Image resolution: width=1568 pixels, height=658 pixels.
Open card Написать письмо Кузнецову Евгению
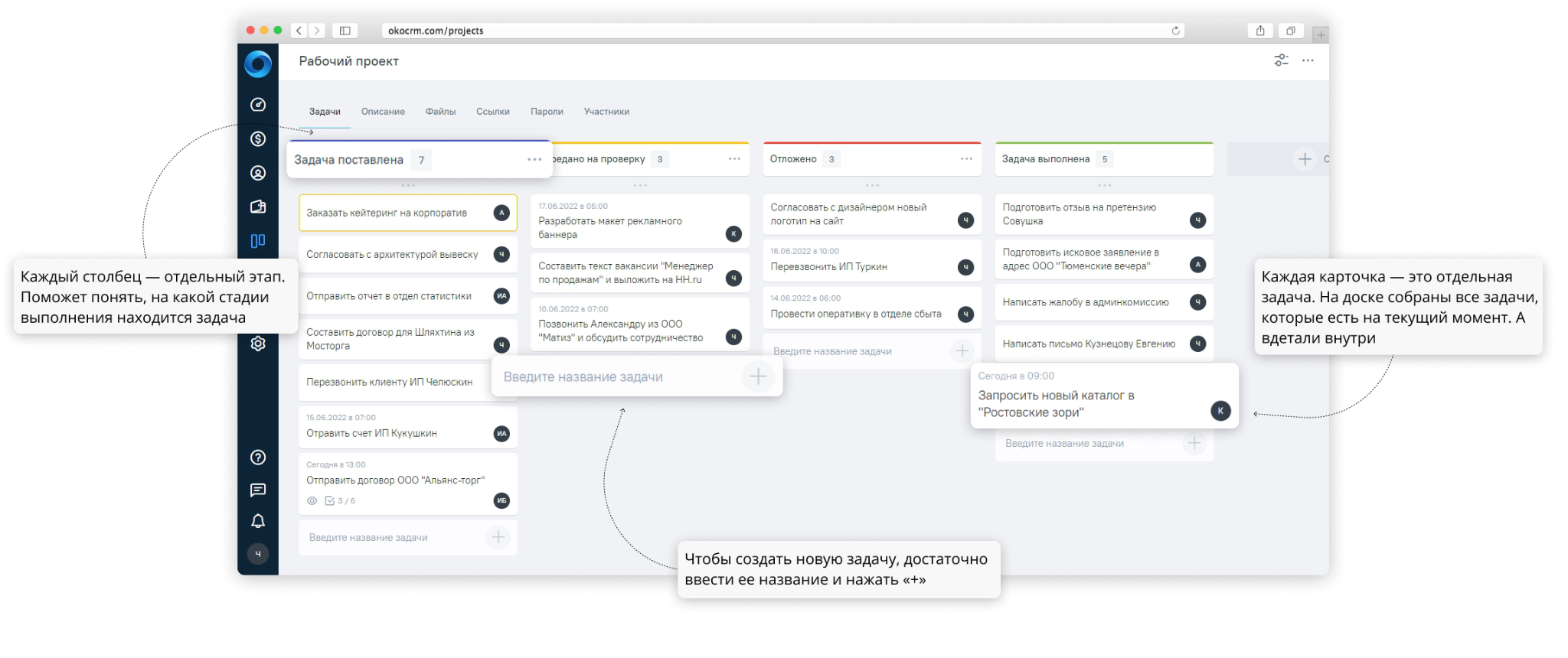(1104, 344)
